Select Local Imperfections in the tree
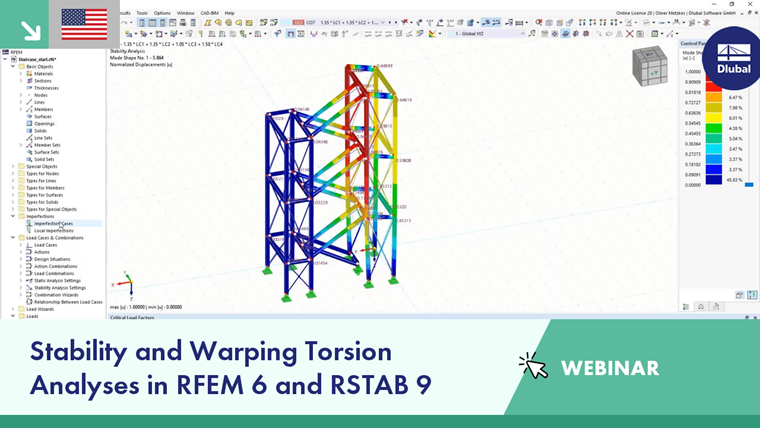760x428 pixels. tap(54, 231)
